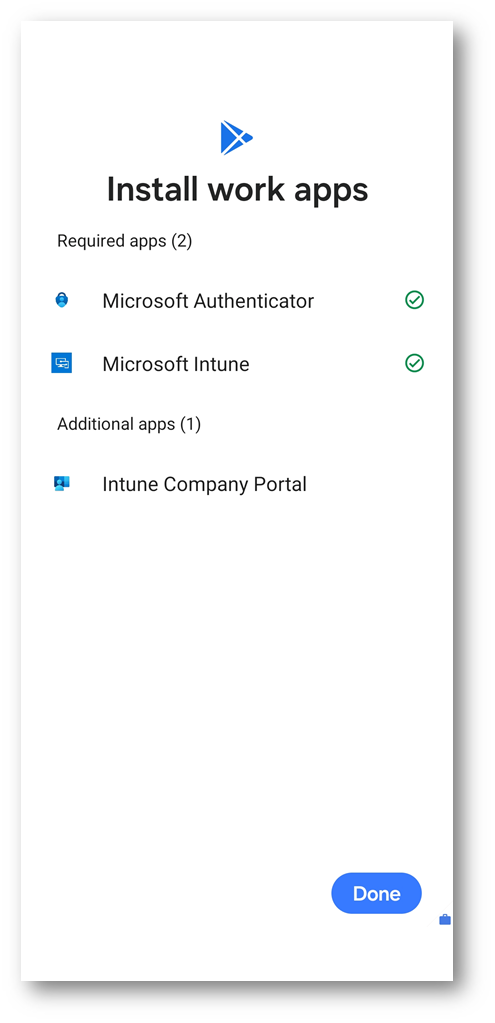Click the Intune Company Portal app icon

(x=61, y=483)
